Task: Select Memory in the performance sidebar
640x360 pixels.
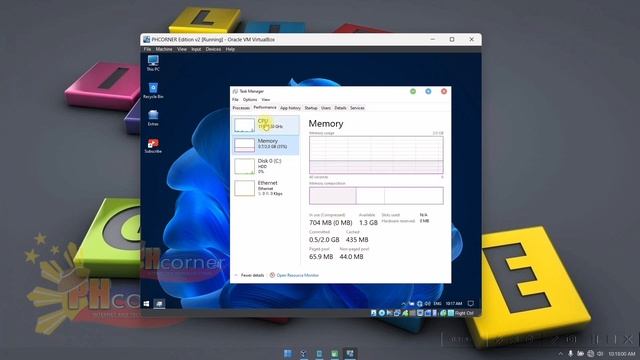Action: 266,145
